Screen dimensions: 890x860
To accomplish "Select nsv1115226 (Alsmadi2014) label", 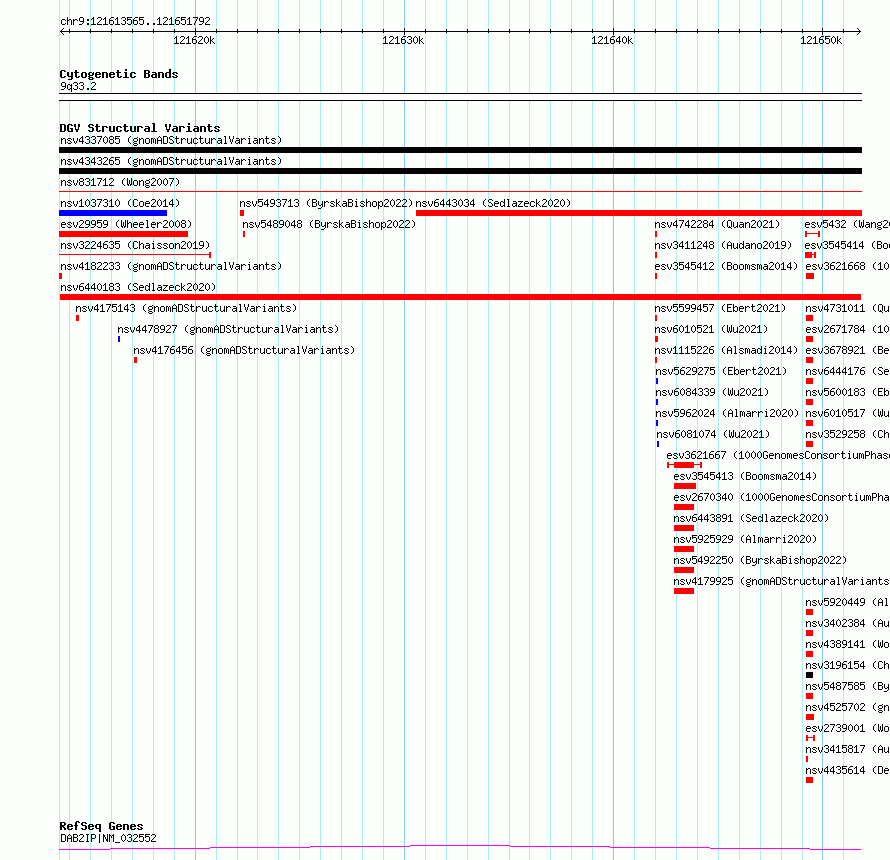I will 726,350.
